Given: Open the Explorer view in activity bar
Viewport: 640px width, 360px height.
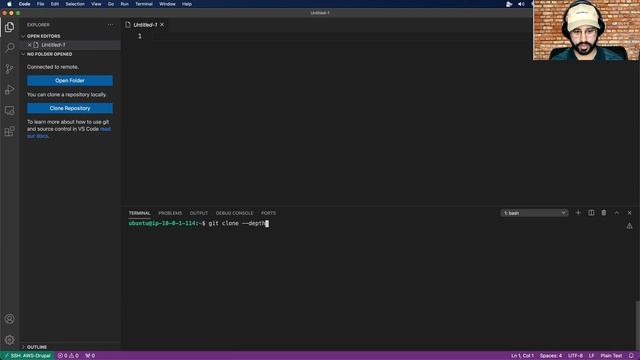Looking at the screenshot, I should click(x=9, y=27).
